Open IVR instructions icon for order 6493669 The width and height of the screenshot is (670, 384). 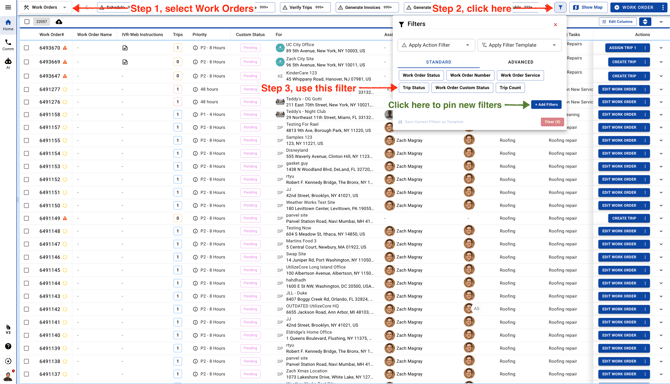pyautogui.click(x=125, y=62)
